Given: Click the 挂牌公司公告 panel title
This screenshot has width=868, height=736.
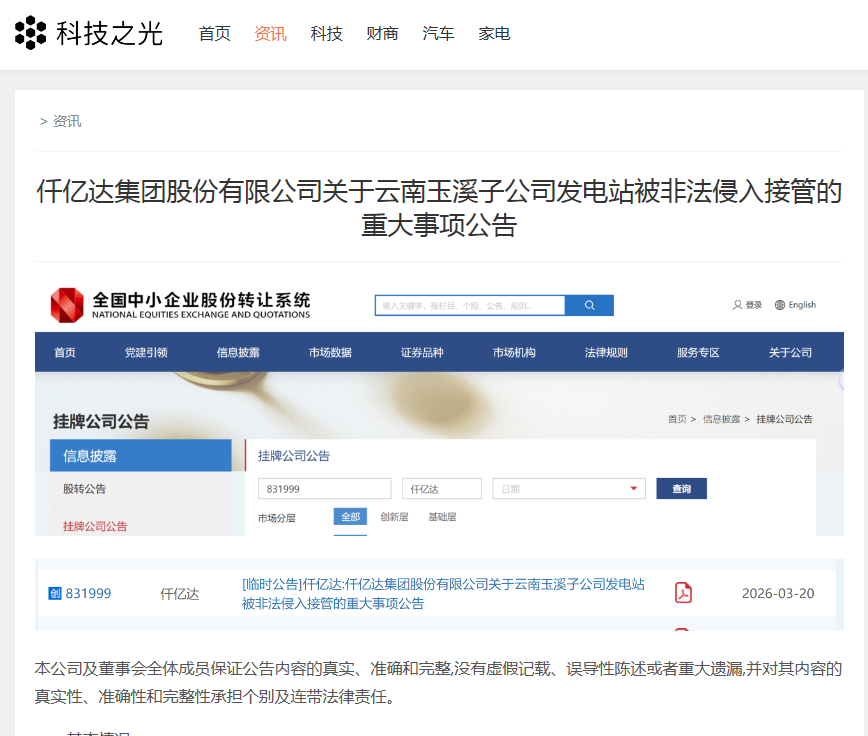Looking at the screenshot, I should click(294, 455).
